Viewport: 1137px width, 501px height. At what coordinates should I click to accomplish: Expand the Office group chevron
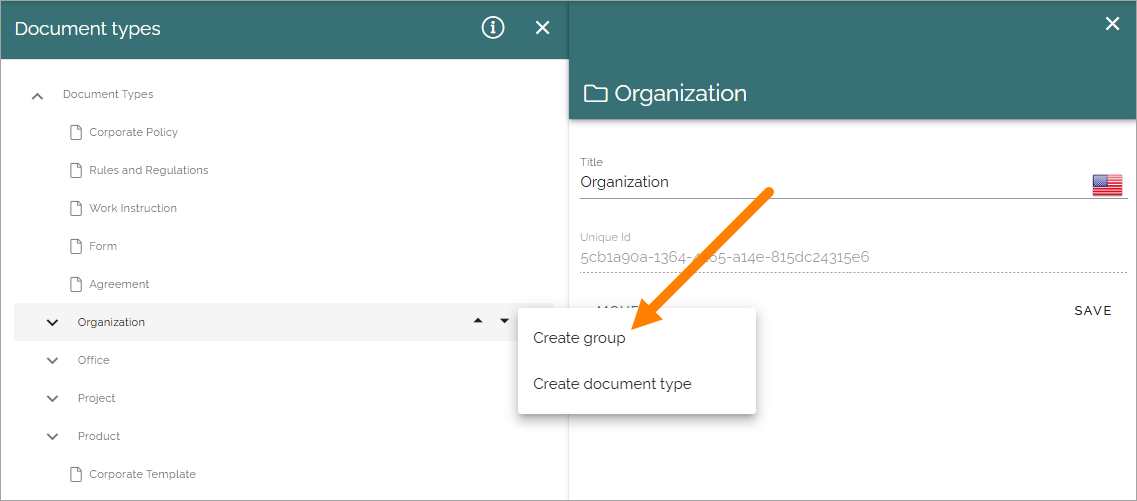coord(52,360)
